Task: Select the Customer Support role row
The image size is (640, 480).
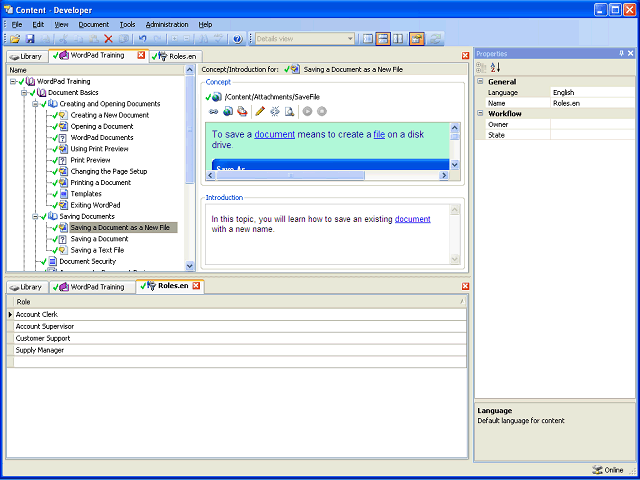Action: [240, 338]
